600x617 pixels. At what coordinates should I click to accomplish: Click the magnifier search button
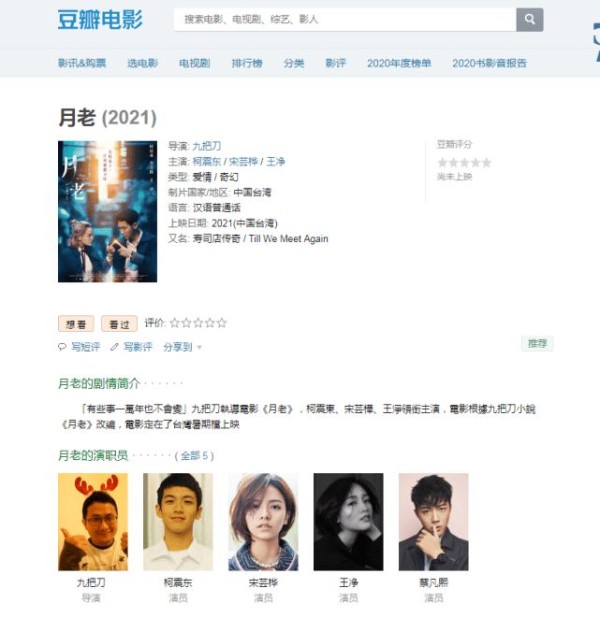530,20
